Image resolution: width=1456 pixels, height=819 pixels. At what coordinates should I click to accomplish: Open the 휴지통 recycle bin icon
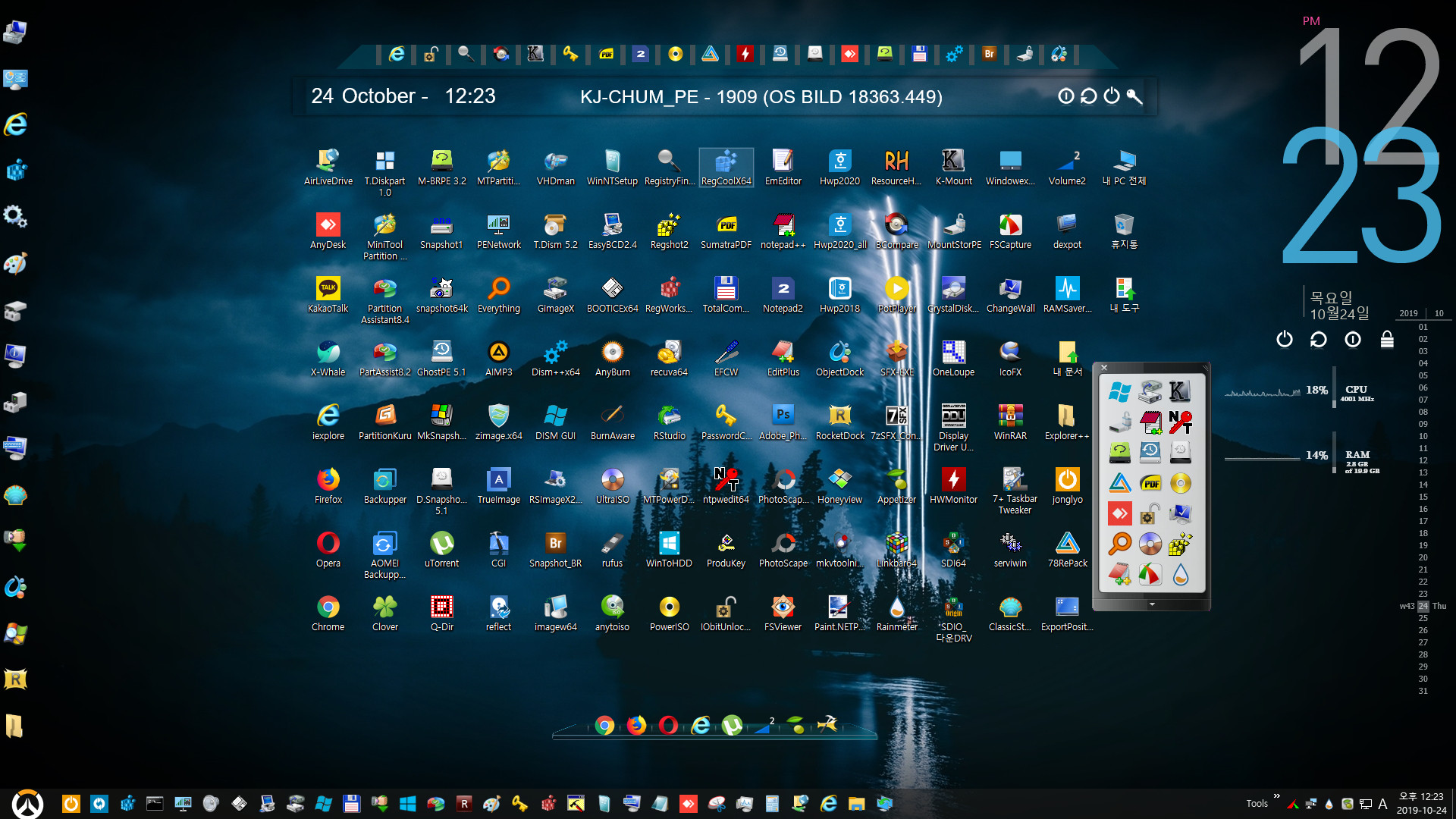pyautogui.click(x=1124, y=231)
